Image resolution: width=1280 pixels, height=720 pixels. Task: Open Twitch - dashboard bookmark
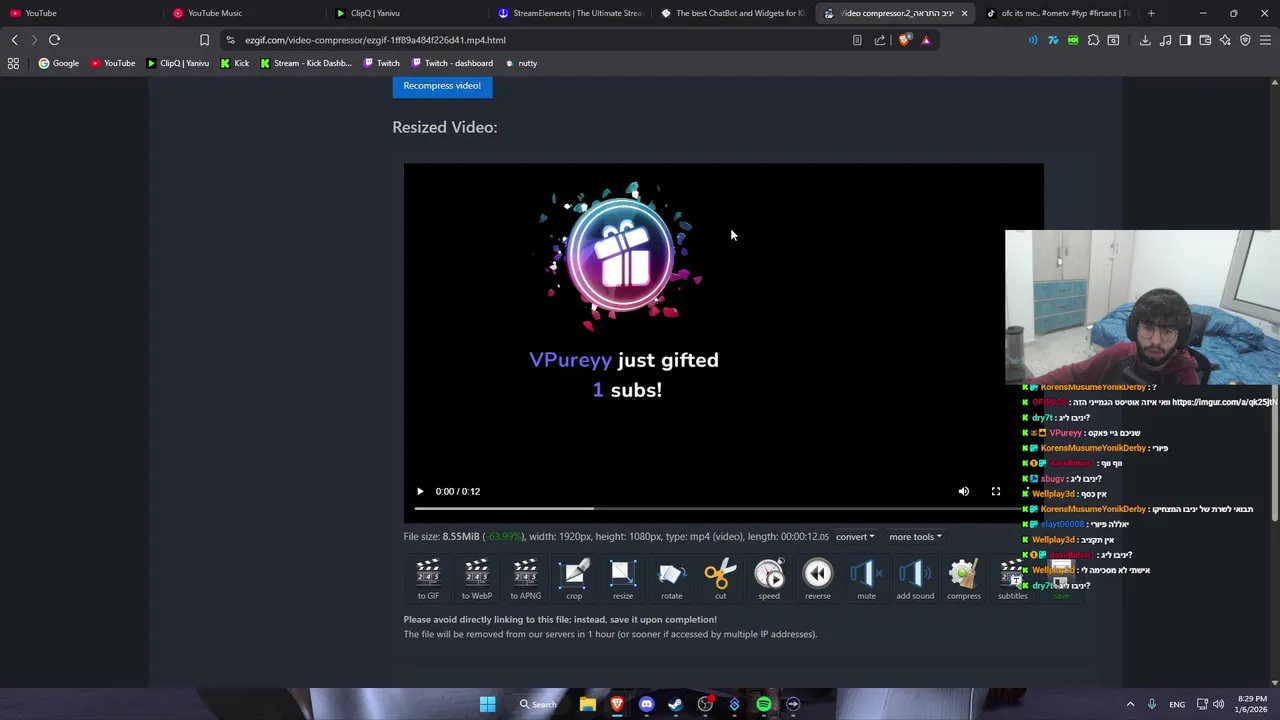452,63
